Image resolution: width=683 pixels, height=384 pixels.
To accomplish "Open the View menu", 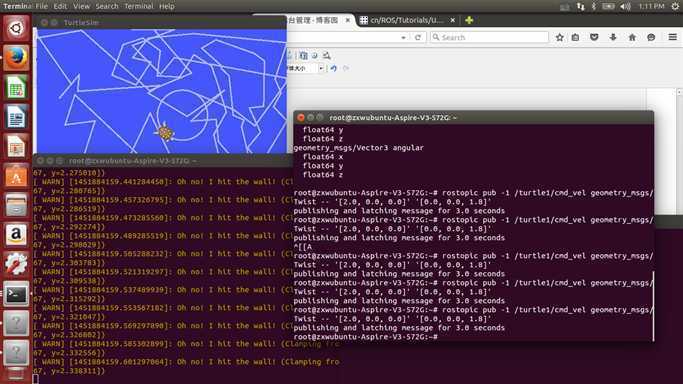I will (x=81, y=6).
